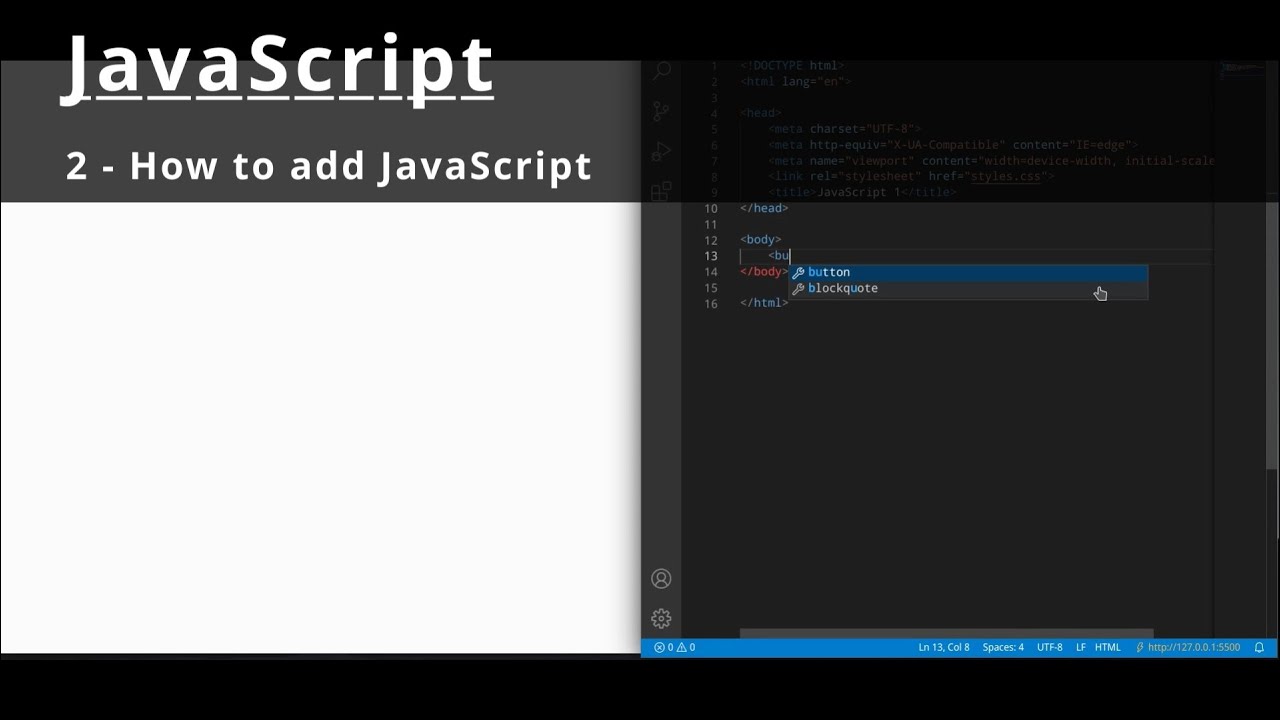1280x720 pixels.
Task: Click the <body> tag on line 12
Action: click(x=761, y=240)
